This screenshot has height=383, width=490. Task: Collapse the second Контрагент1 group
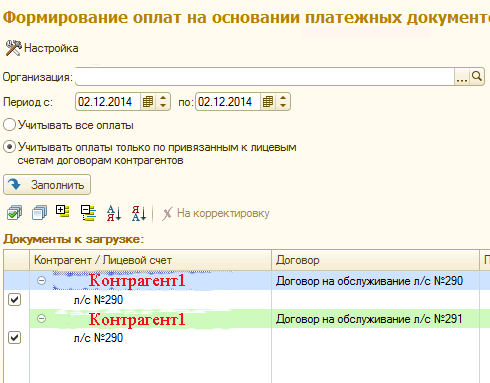[41, 319]
